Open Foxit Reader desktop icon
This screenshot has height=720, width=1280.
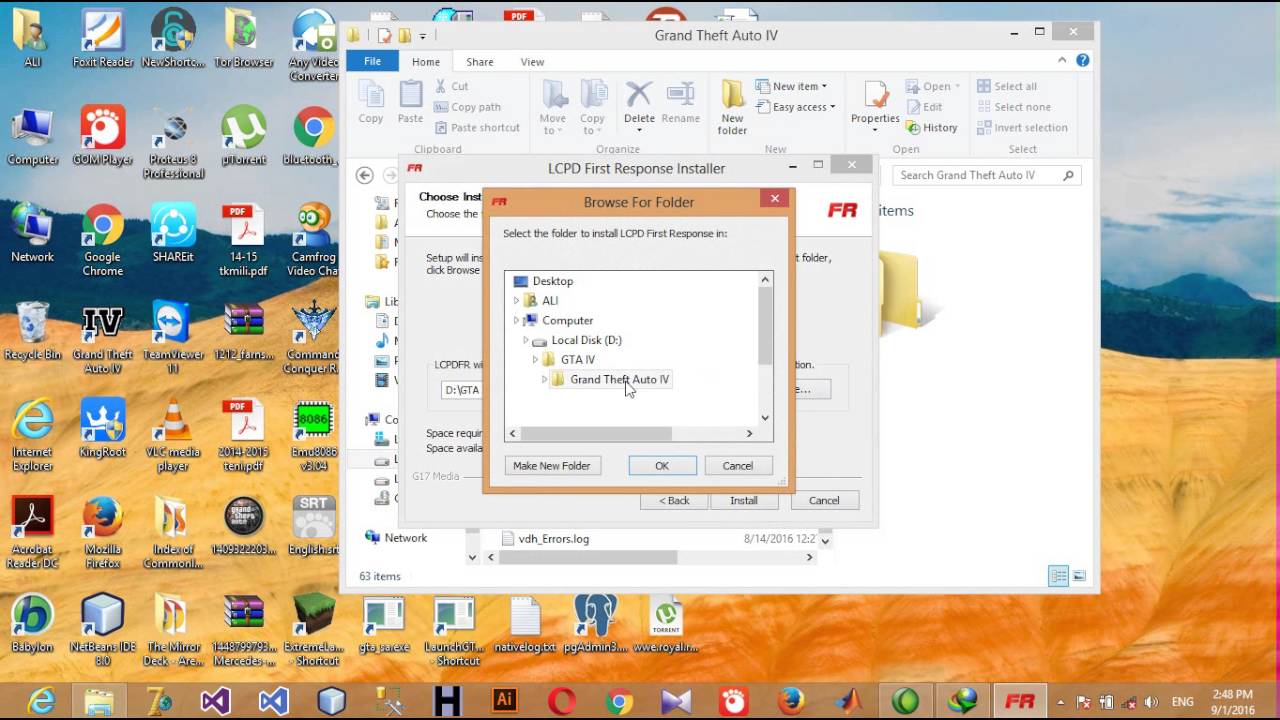click(x=103, y=40)
